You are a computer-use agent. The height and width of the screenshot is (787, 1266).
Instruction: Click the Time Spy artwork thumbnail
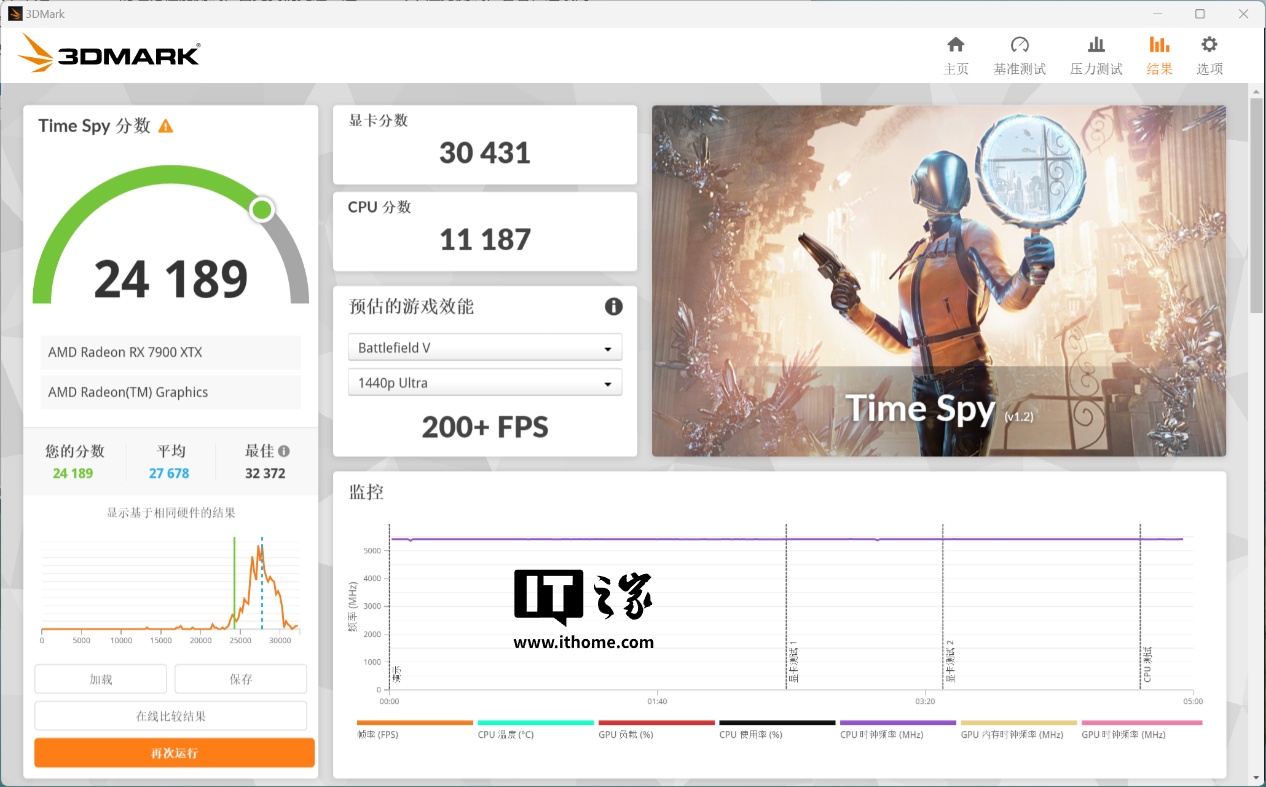pyautogui.click(x=938, y=281)
